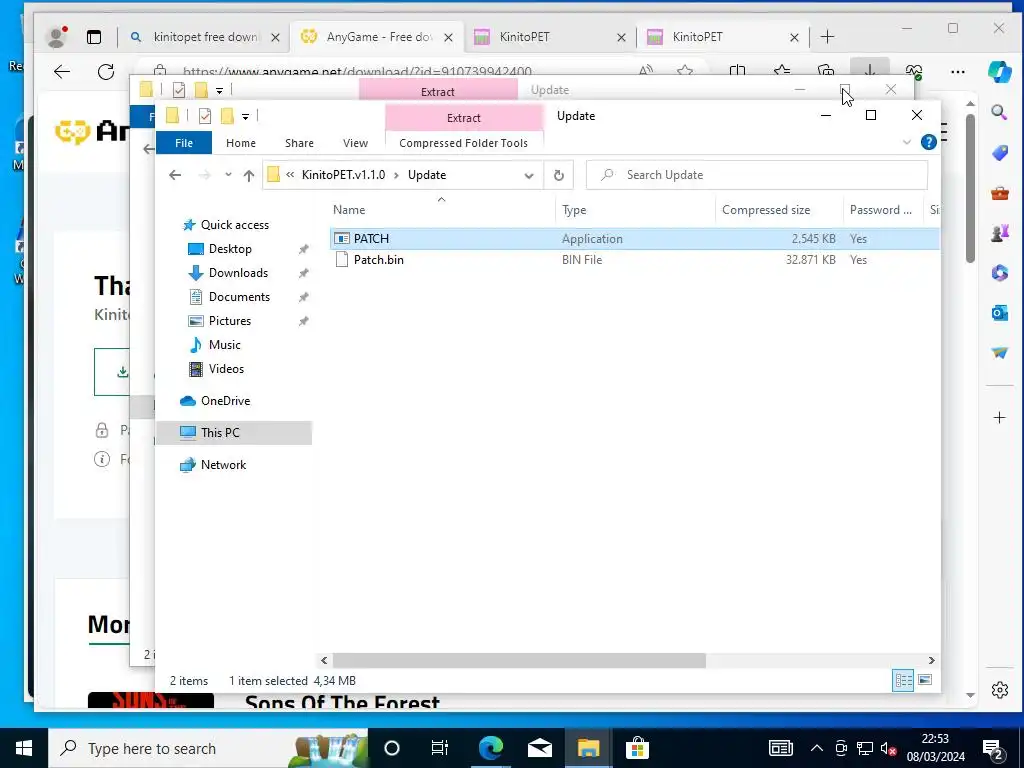Image resolution: width=1024 pixels, height=768 pixels.
Task: Open the View ribbon tab
Action: [355, 143]
